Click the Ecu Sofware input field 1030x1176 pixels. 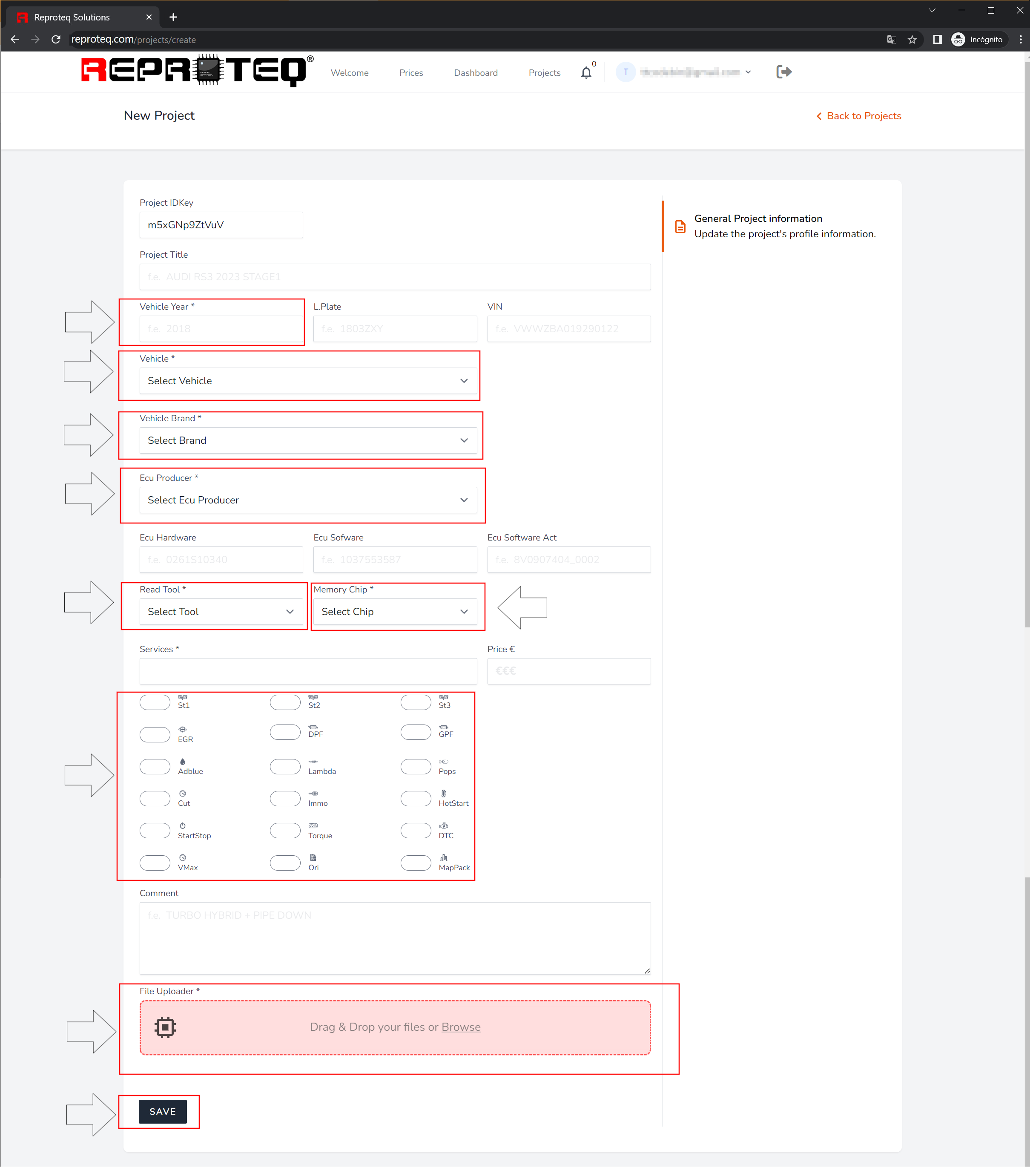point(395,560)
